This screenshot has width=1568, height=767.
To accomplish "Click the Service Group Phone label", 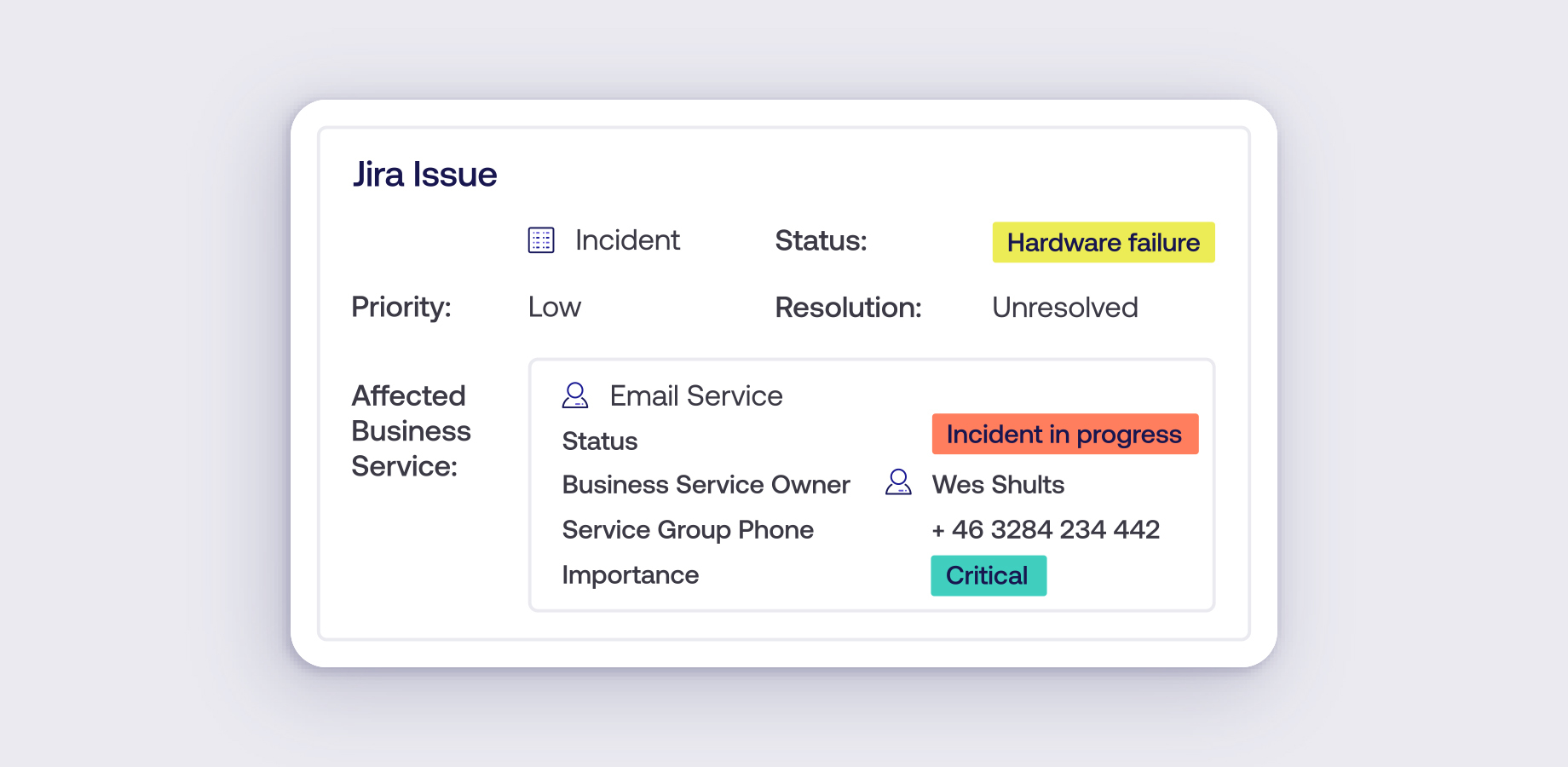I will click(688, 530).
